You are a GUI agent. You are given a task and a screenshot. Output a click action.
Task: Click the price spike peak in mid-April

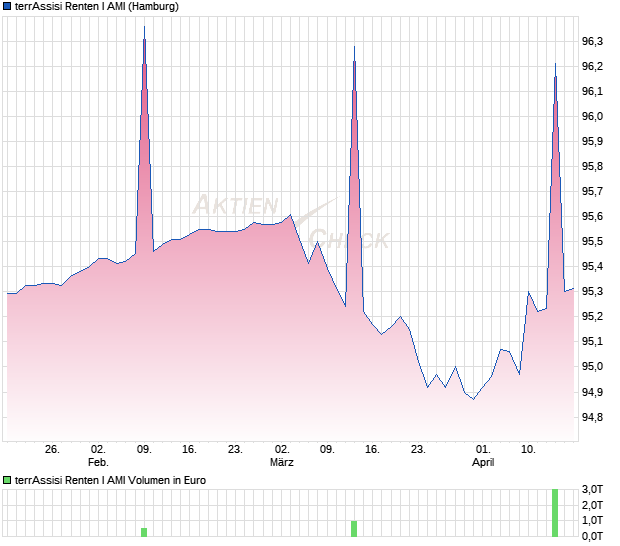(x=556, y=64)
